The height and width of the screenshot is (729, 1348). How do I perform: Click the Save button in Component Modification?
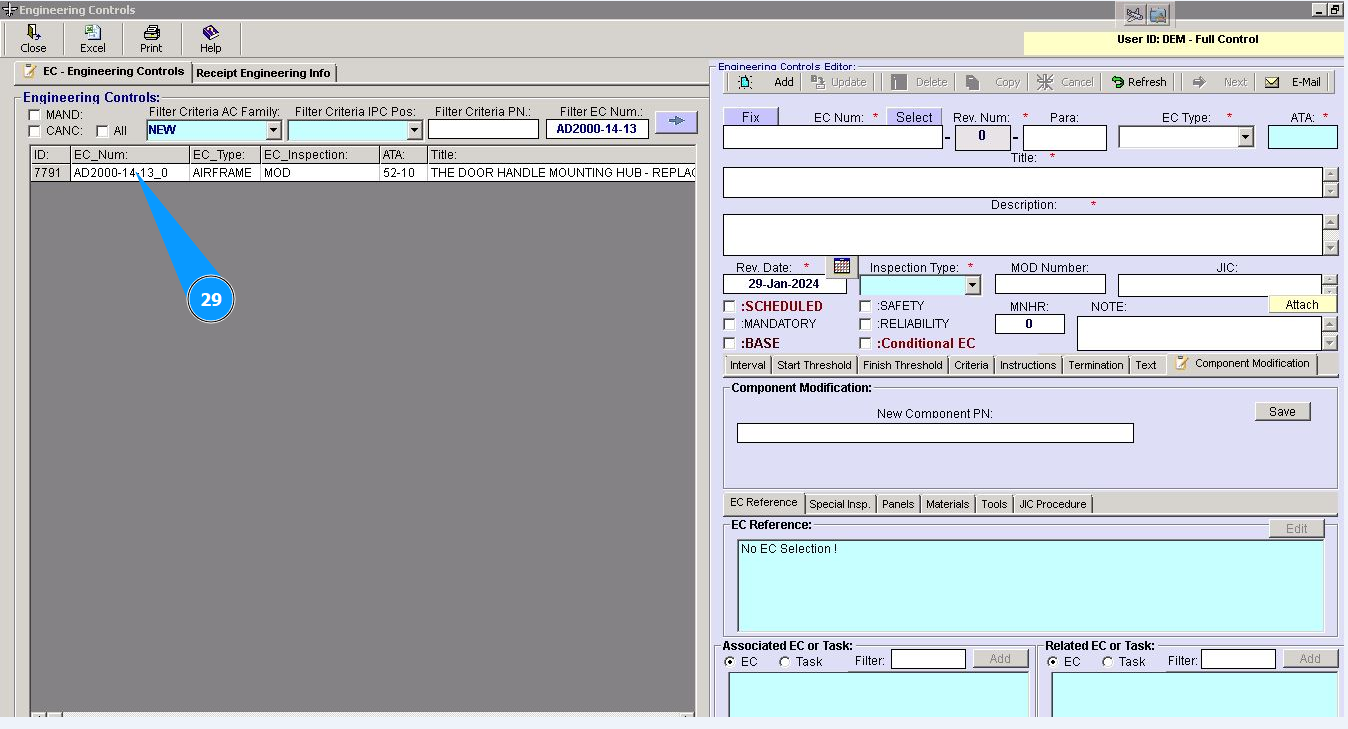(1282, 411)
